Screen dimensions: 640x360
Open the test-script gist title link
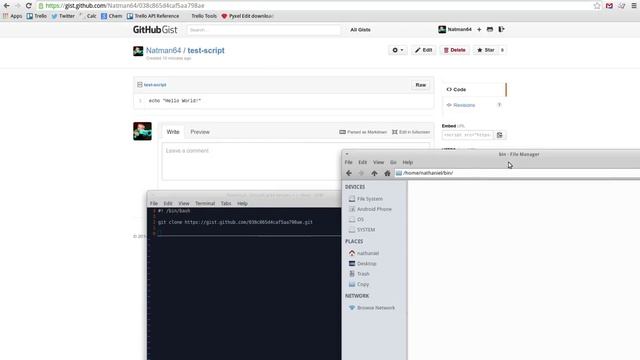[x=206, y=51]
